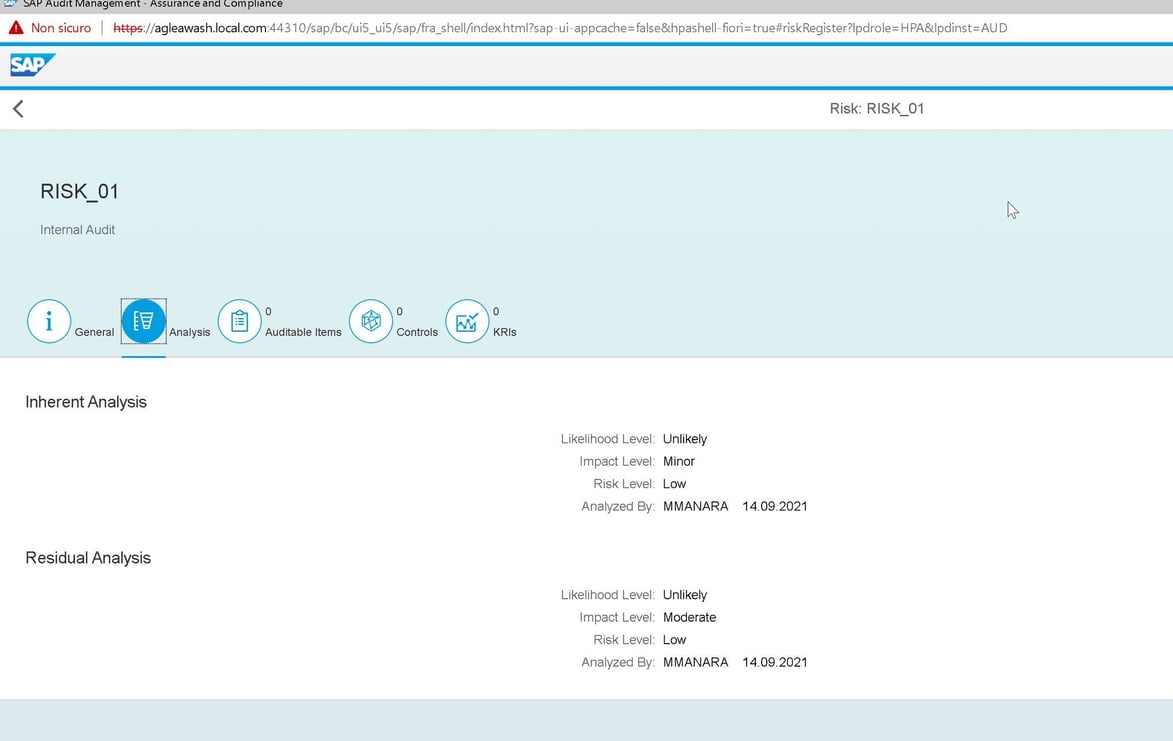
Task: Click the back navigation arrow
Action: (17, 108)
